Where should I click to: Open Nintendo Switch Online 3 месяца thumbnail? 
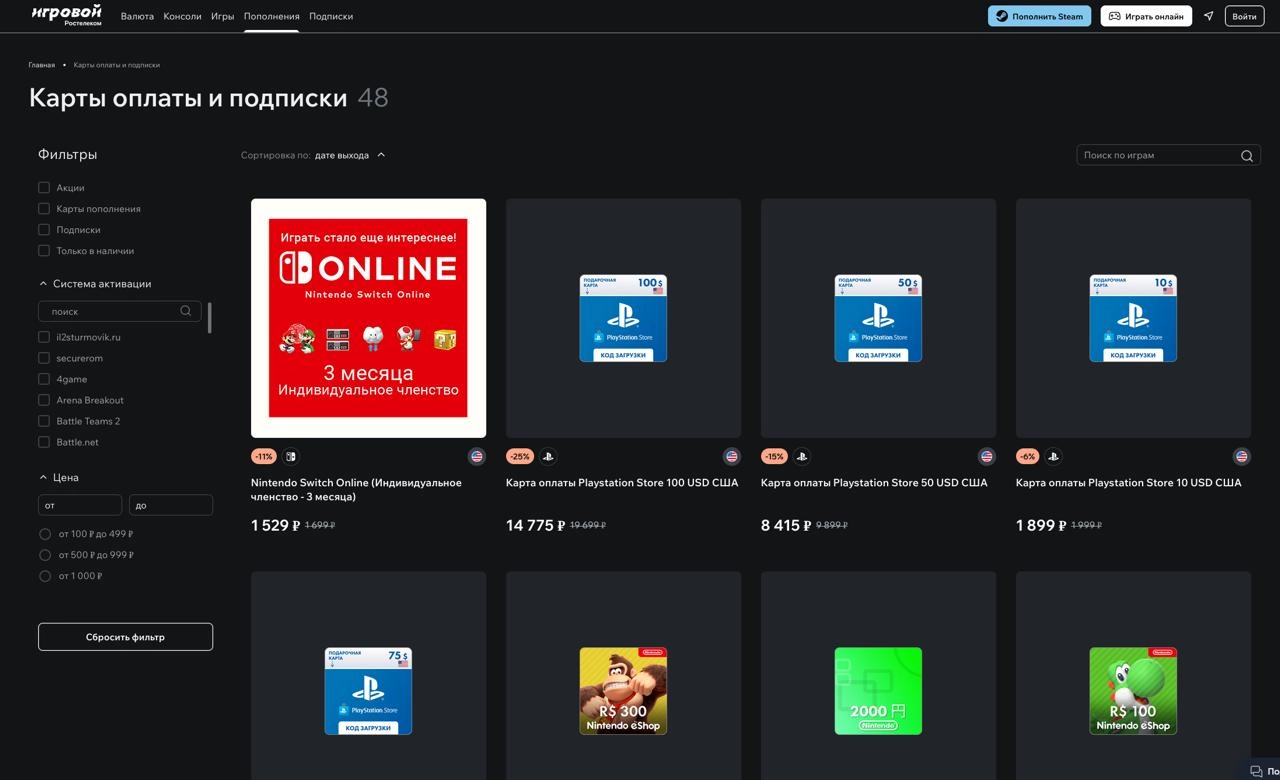(x=368, y=318)
